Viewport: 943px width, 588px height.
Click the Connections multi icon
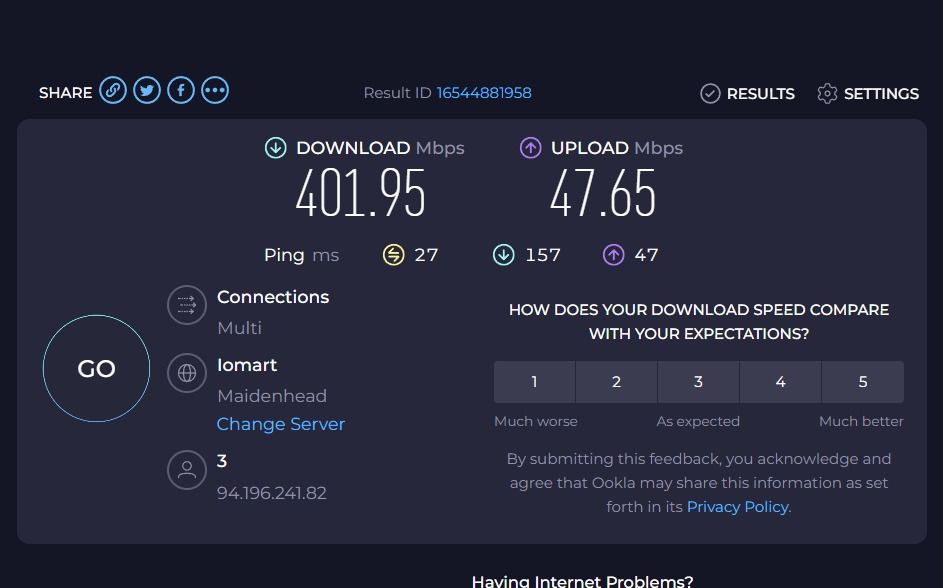(x=186, y=306)
